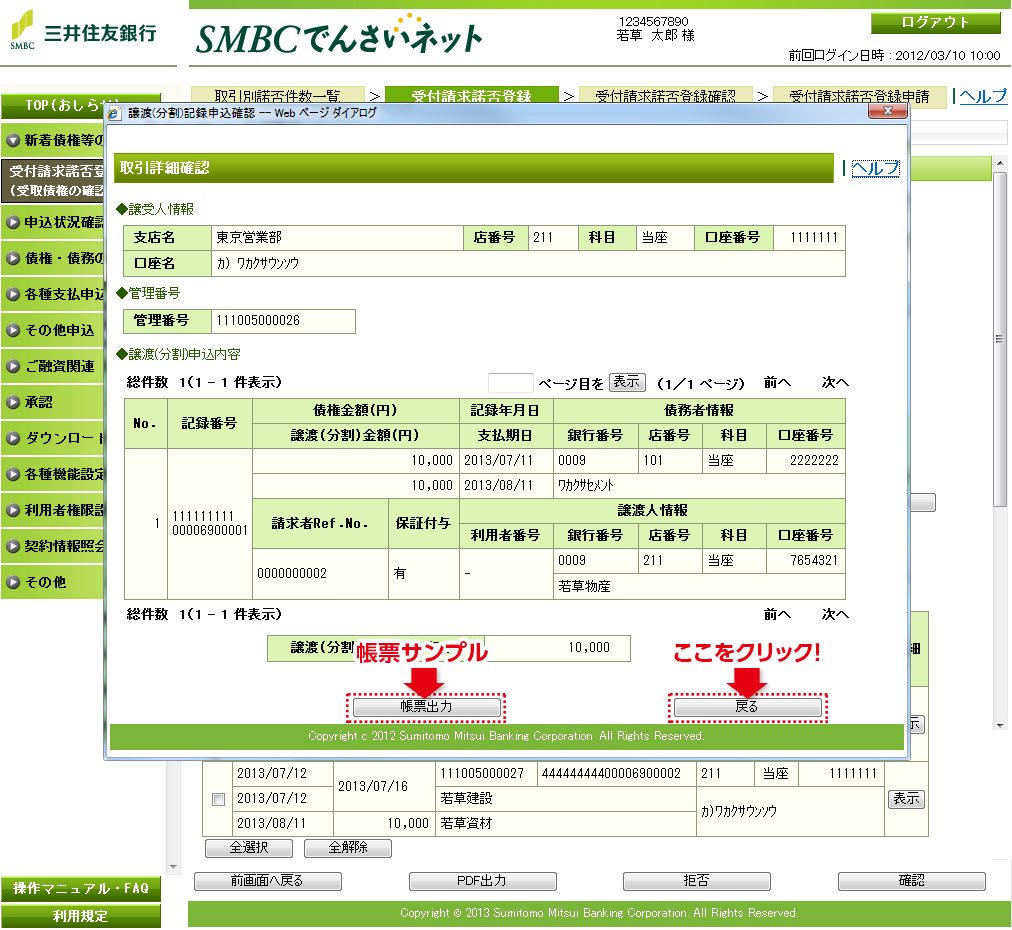Screen dimensions: 1012x930
Task: Click the upper 次へ pagination link
Action: point(835,383)
